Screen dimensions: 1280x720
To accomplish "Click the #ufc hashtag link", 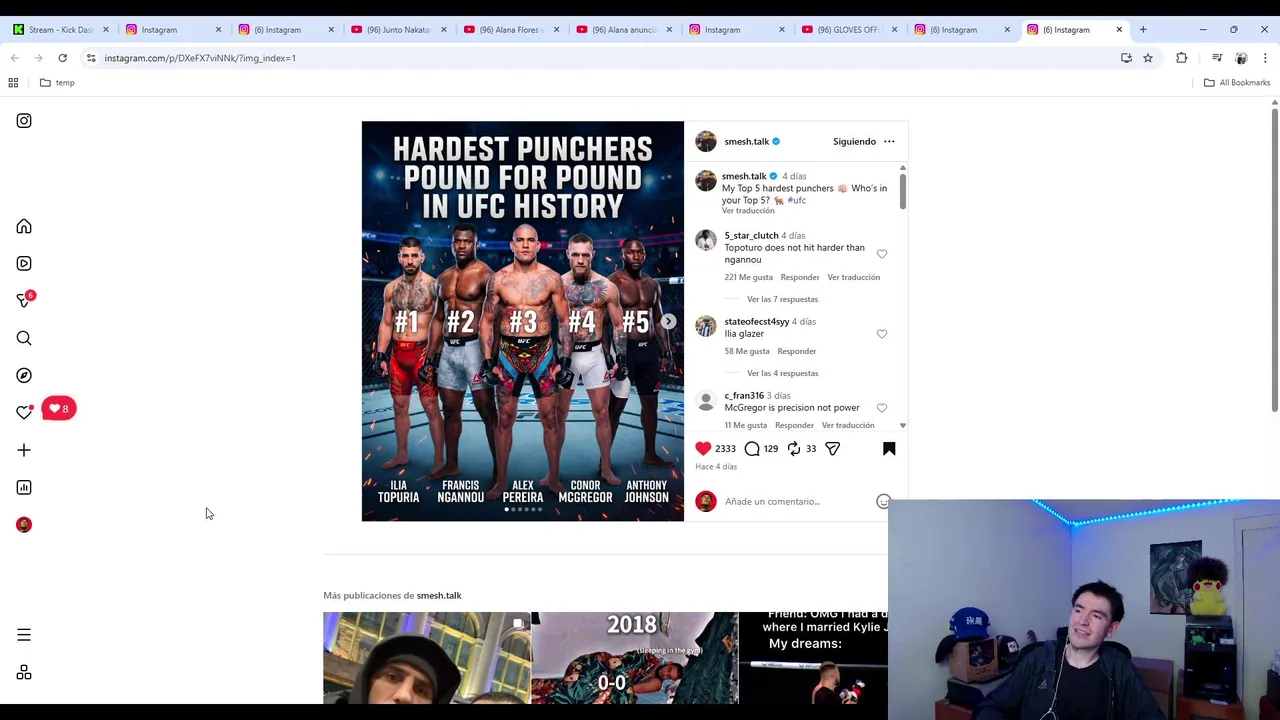I will tap(796, 200).
